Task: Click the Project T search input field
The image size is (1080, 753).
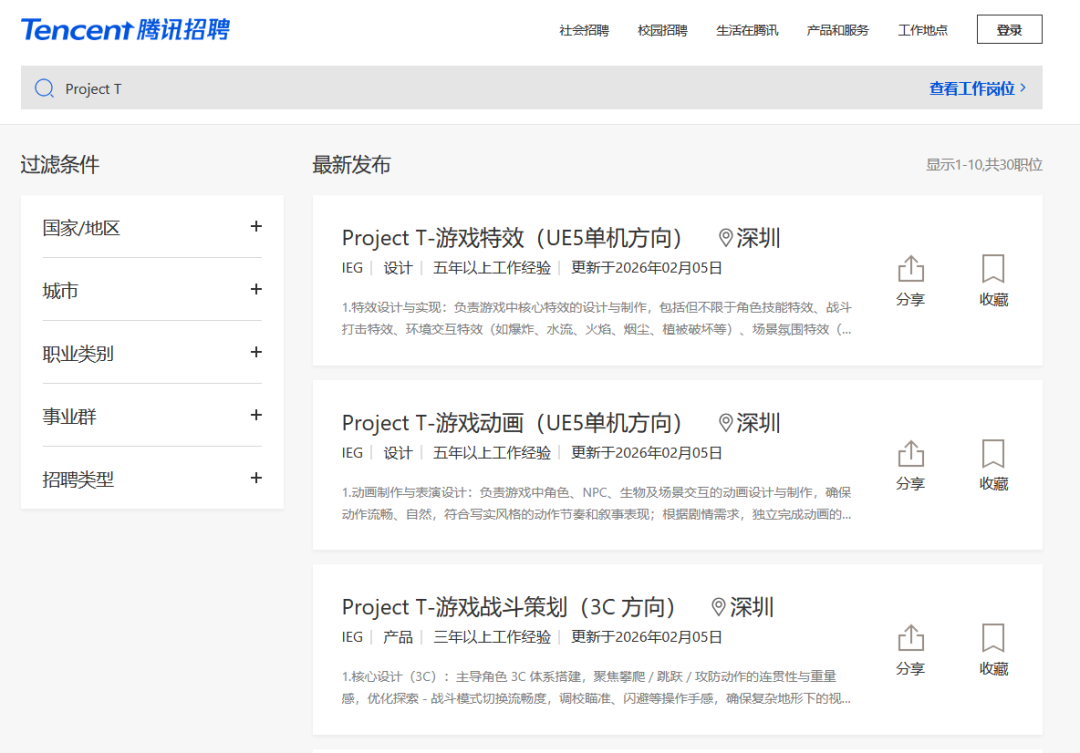Action: tap(400, 89)
